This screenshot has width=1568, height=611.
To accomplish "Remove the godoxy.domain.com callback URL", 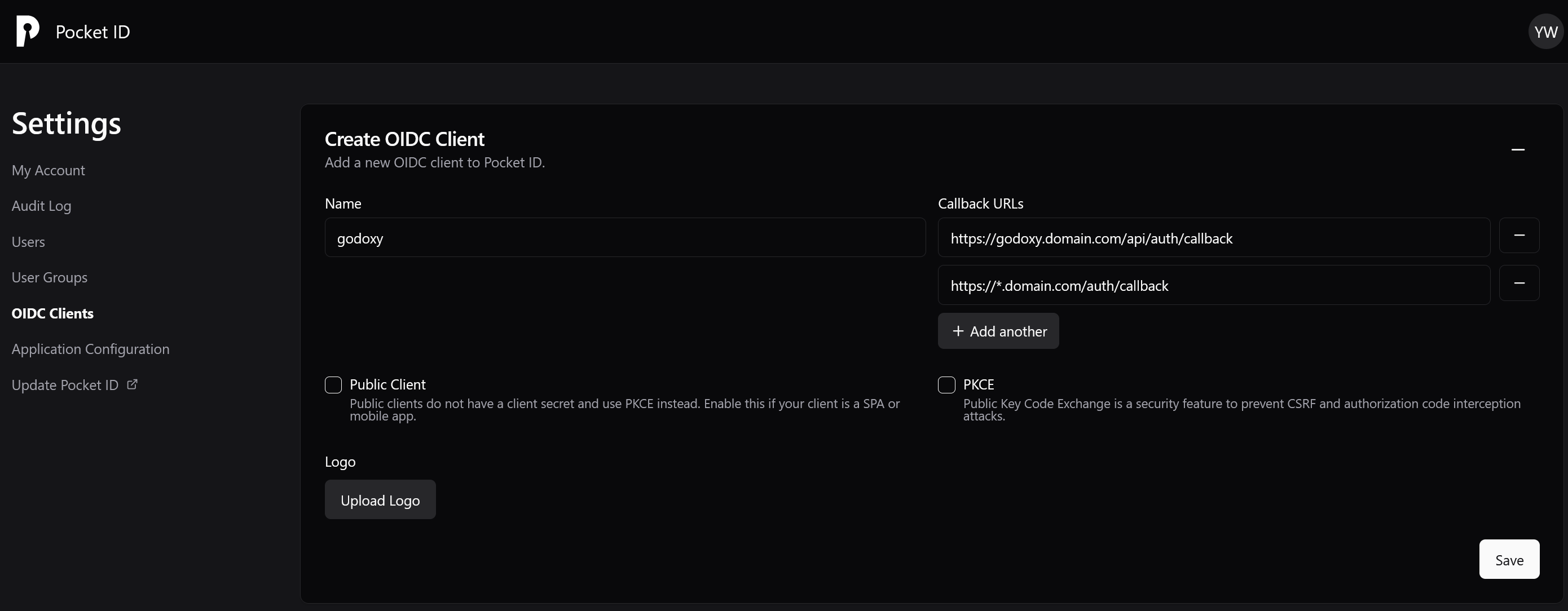I will click(x=1519, y=236).
